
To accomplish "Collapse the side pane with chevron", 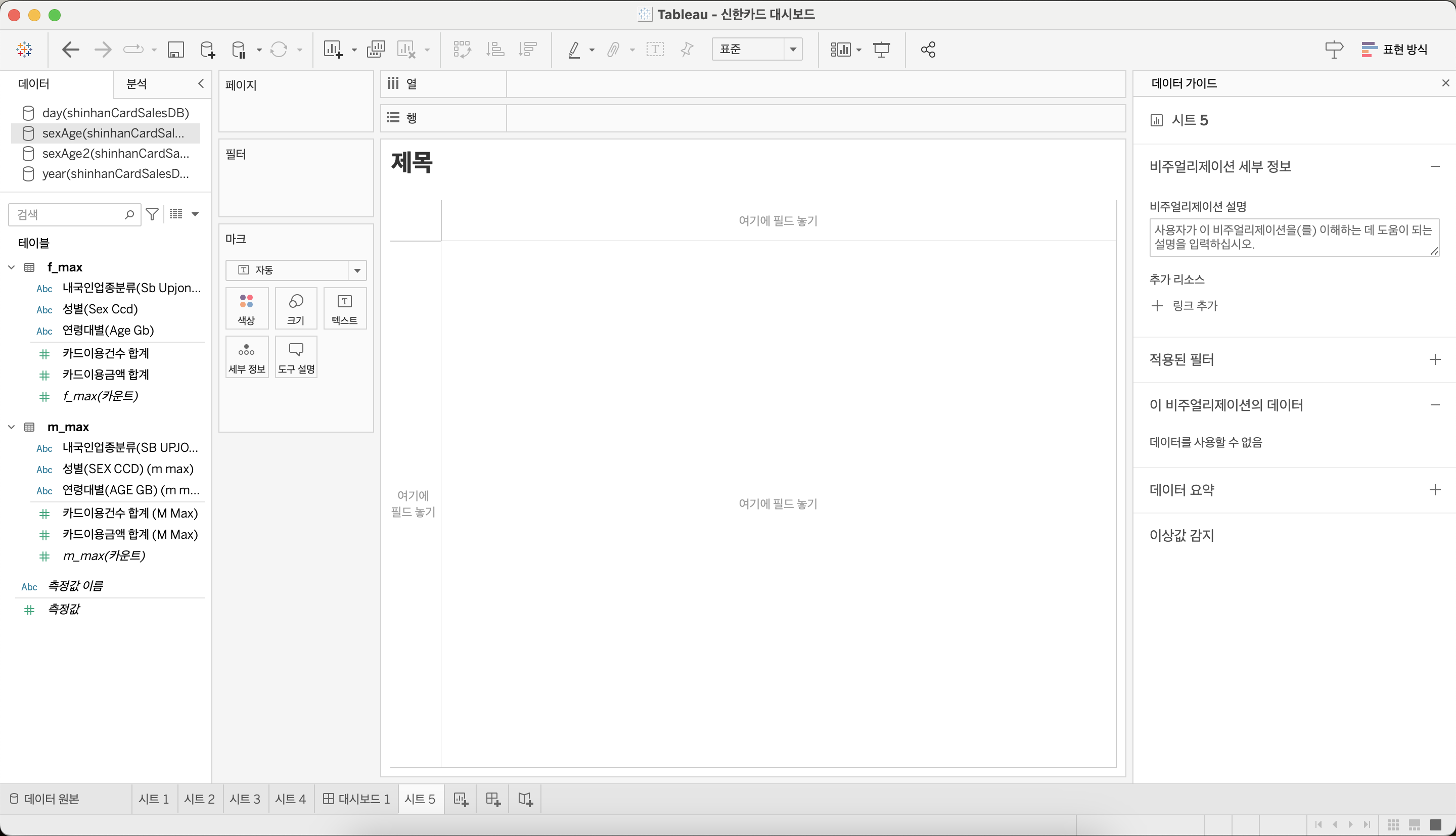I will point(201,83).
